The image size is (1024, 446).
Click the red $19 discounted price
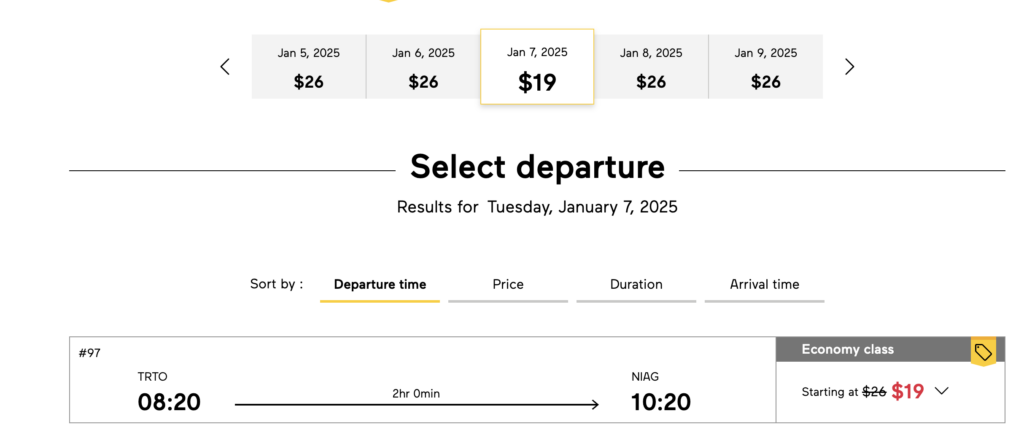point(908,391)
